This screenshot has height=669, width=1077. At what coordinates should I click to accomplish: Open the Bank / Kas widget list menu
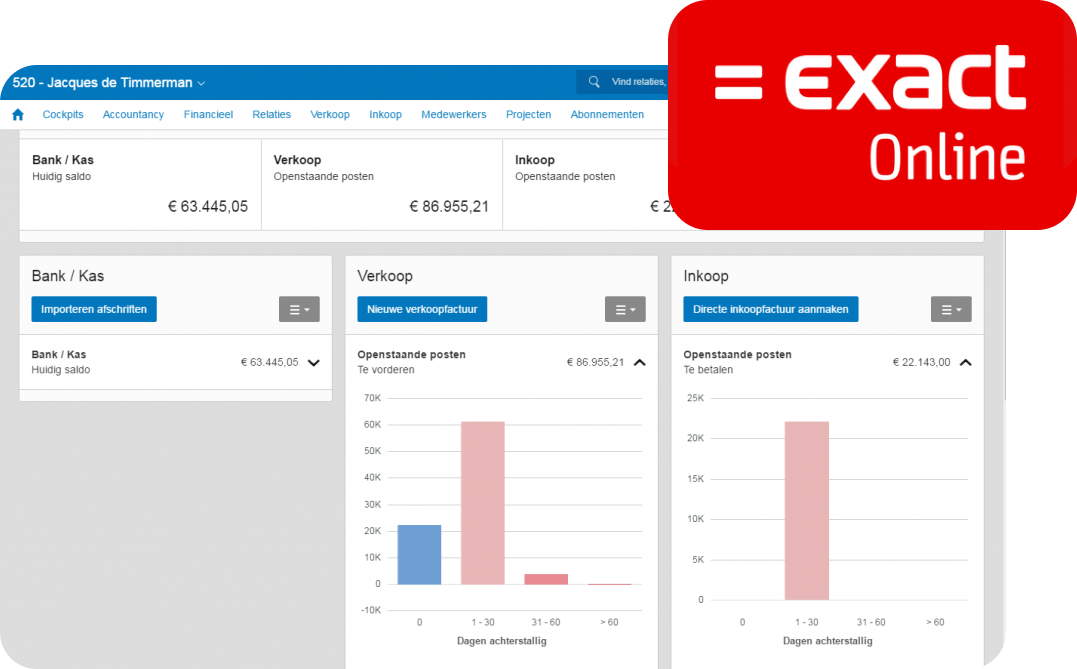click(x=299, y=310)
